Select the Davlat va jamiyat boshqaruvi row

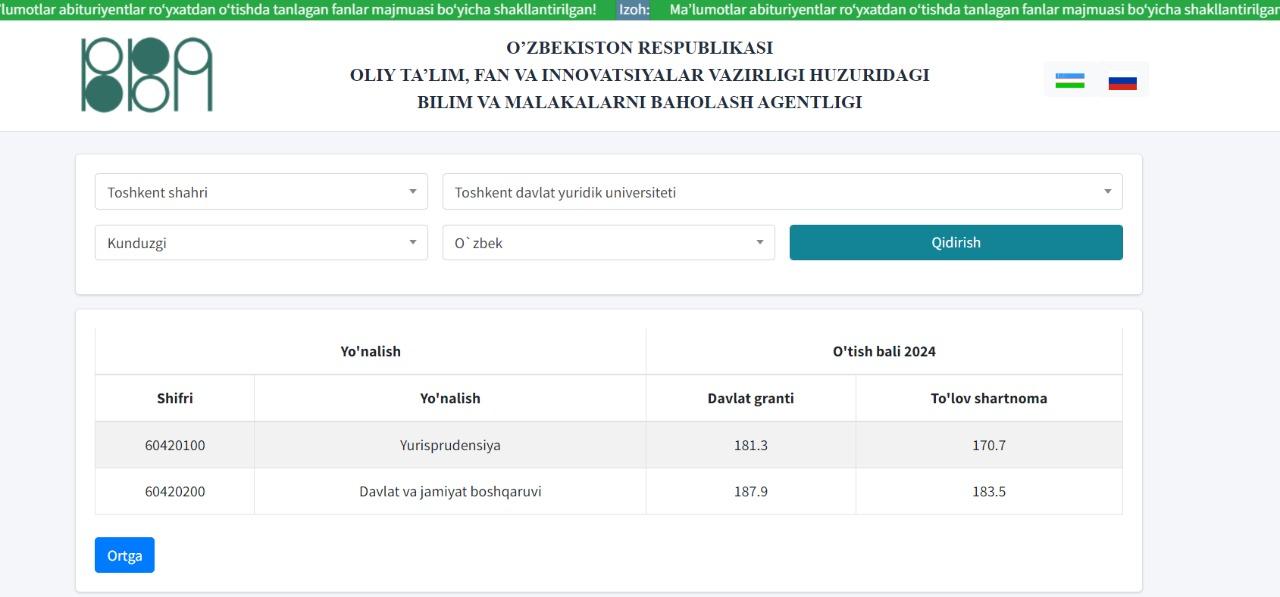pyautogui.click(x=450, y=492)
